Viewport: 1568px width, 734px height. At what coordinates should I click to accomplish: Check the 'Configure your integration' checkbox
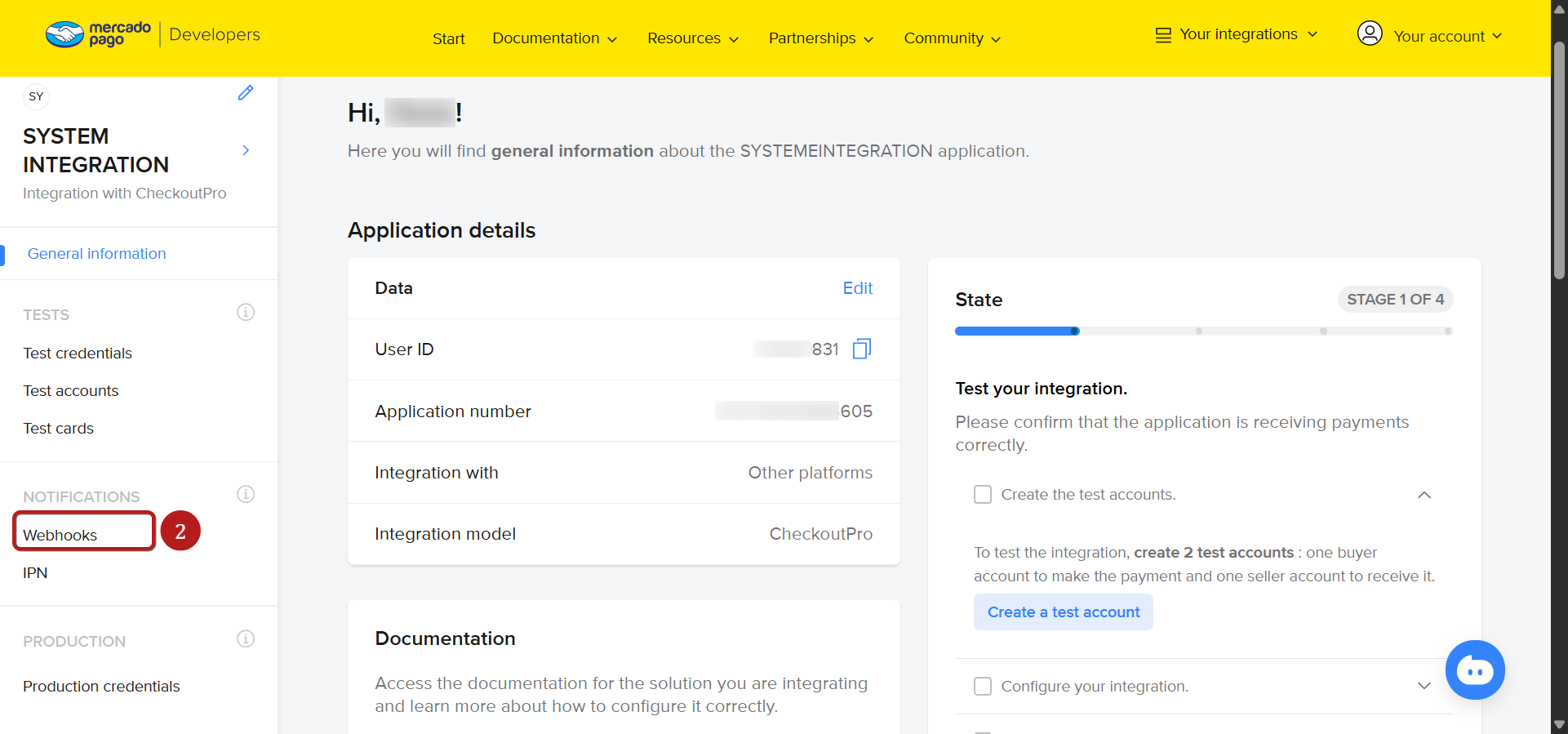(983, 687)
